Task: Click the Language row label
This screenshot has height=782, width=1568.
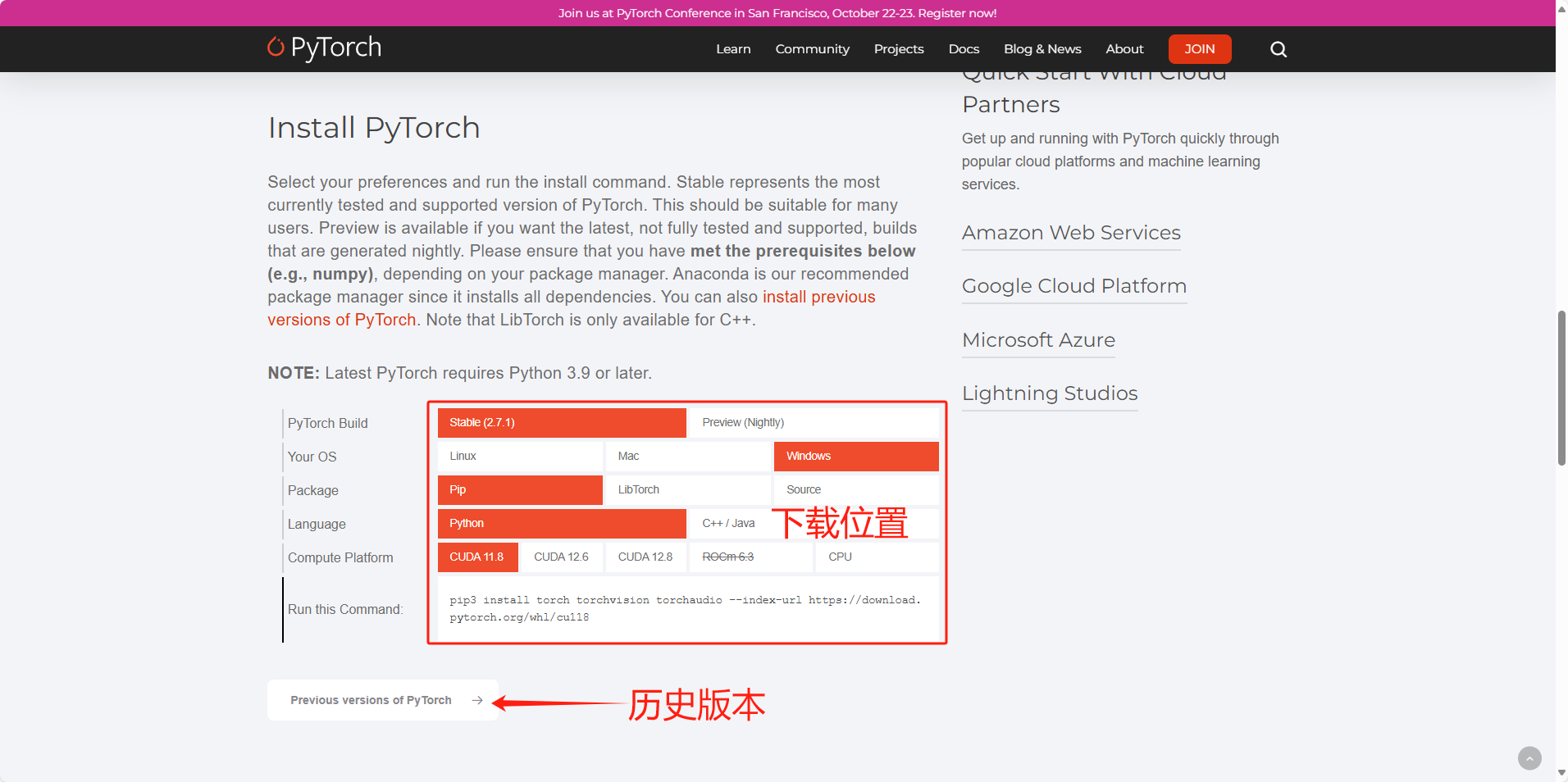Action: pos(317,524)
